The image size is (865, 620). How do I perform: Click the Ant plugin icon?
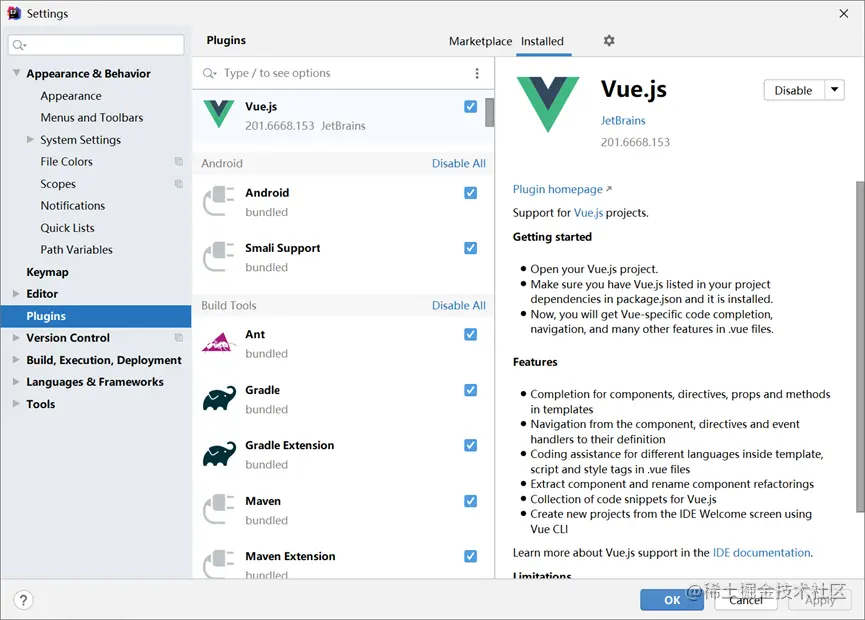tap(219, 343)
